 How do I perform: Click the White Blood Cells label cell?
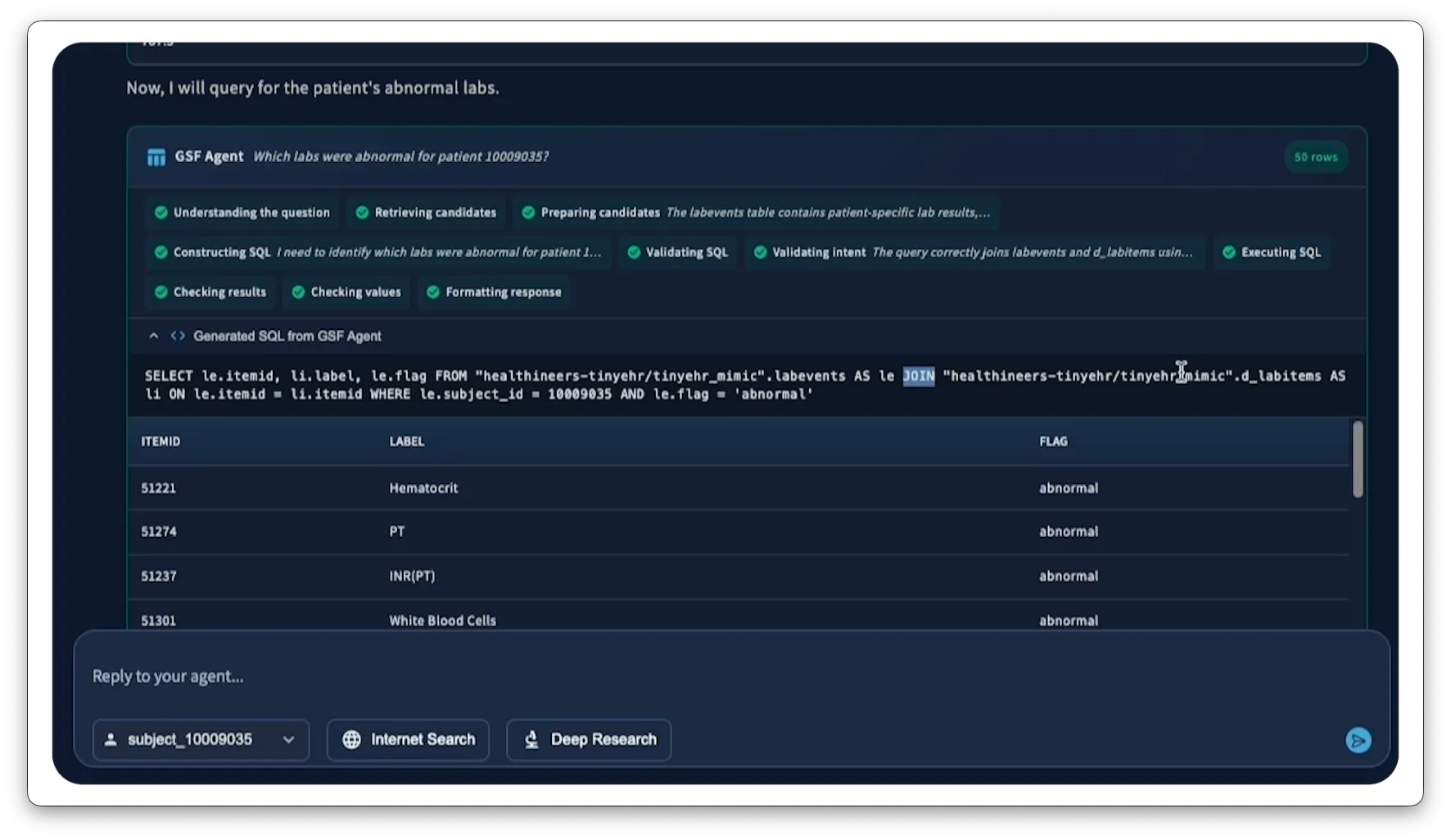442,621
